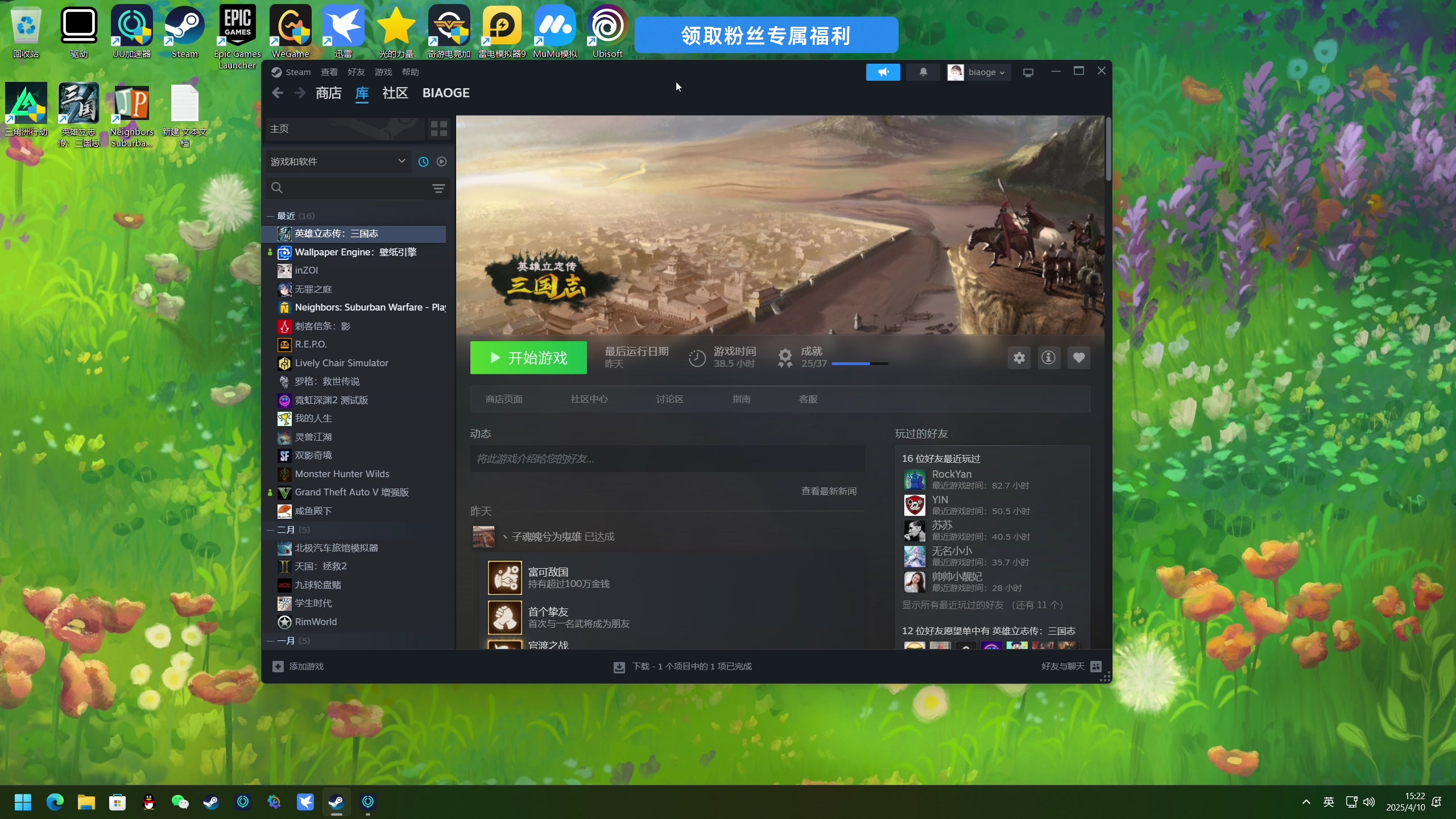
Task: Click the content vertical scrollbar
Action: 1108,149
